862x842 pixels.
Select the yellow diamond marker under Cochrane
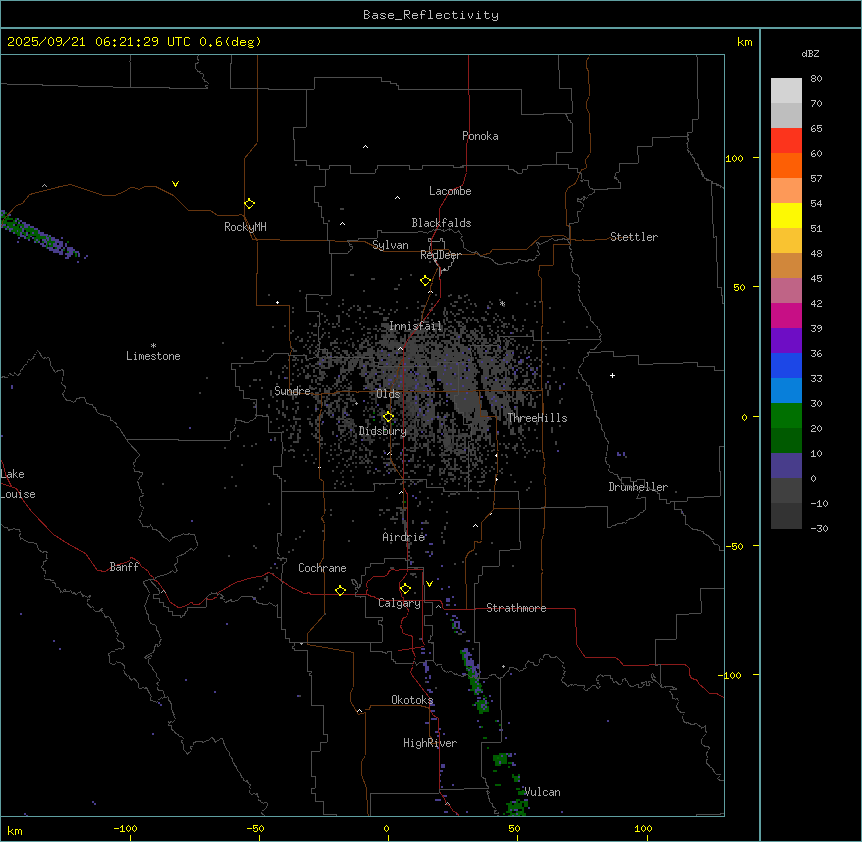340,591
